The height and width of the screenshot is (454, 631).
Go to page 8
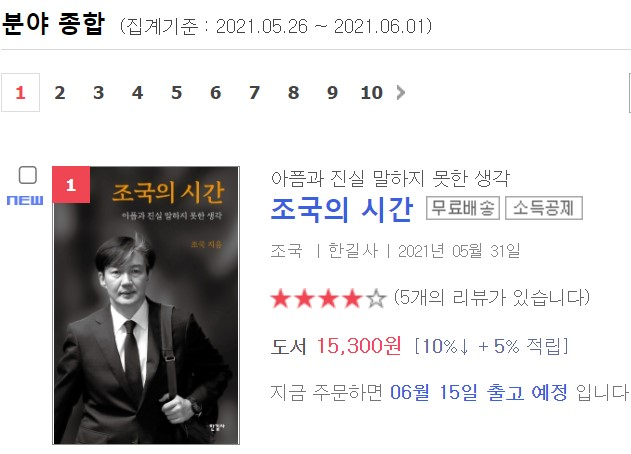click(x=293, y=93)
